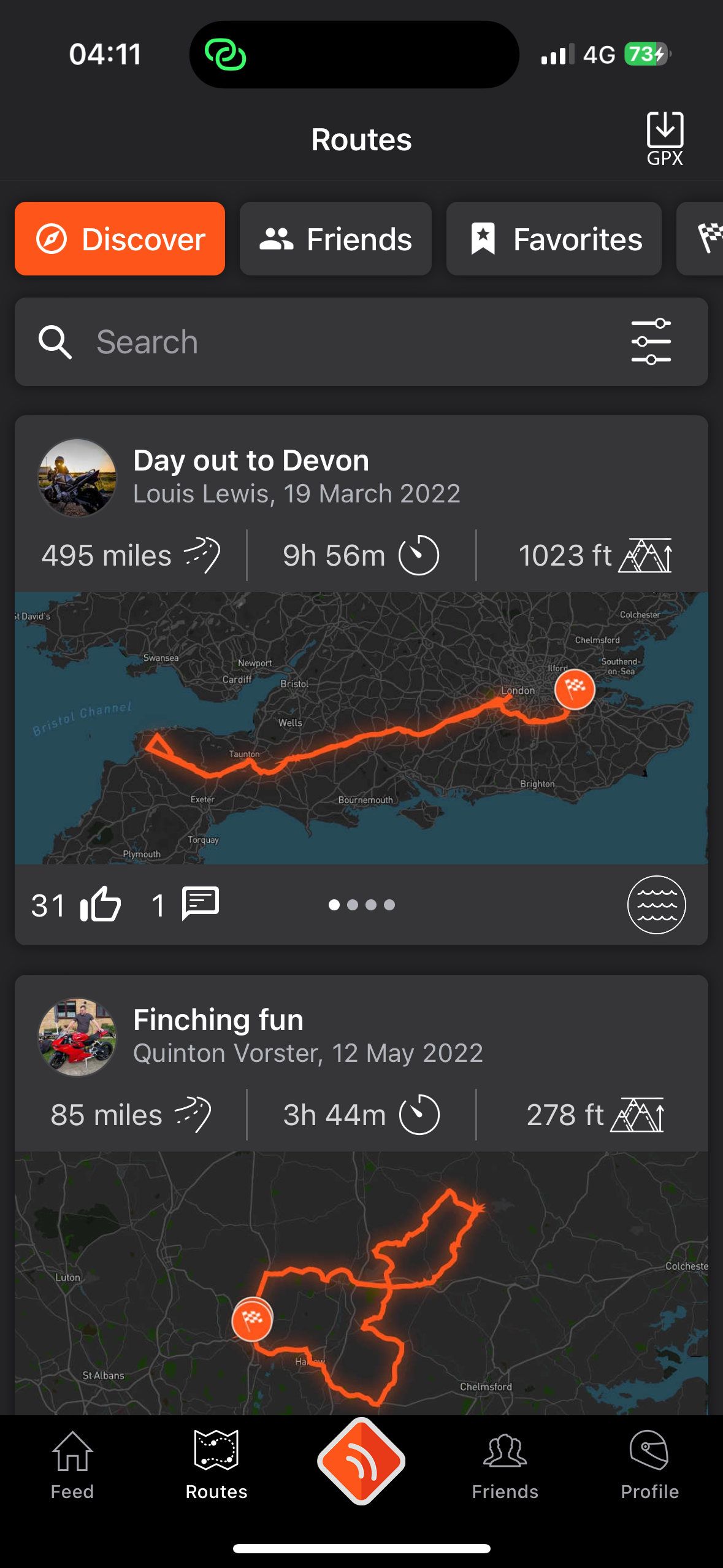Open the Day out to Devon title
723x1568 pixels.
coord(251,460)
